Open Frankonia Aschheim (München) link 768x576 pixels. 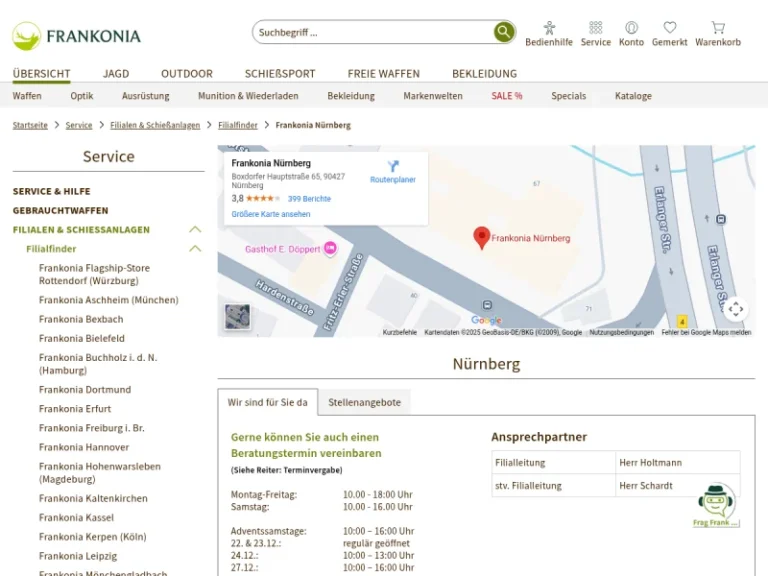click(109, 300)
